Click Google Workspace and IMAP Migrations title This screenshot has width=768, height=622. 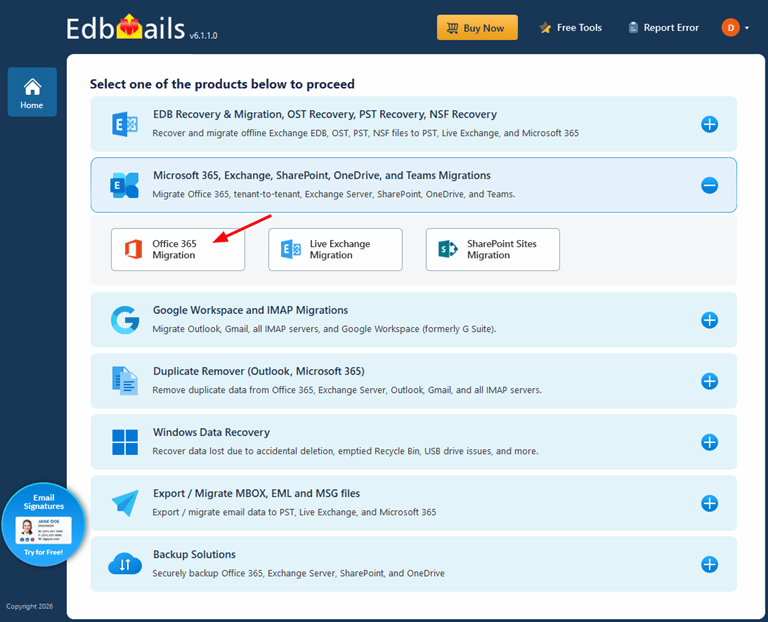[250, 311]
